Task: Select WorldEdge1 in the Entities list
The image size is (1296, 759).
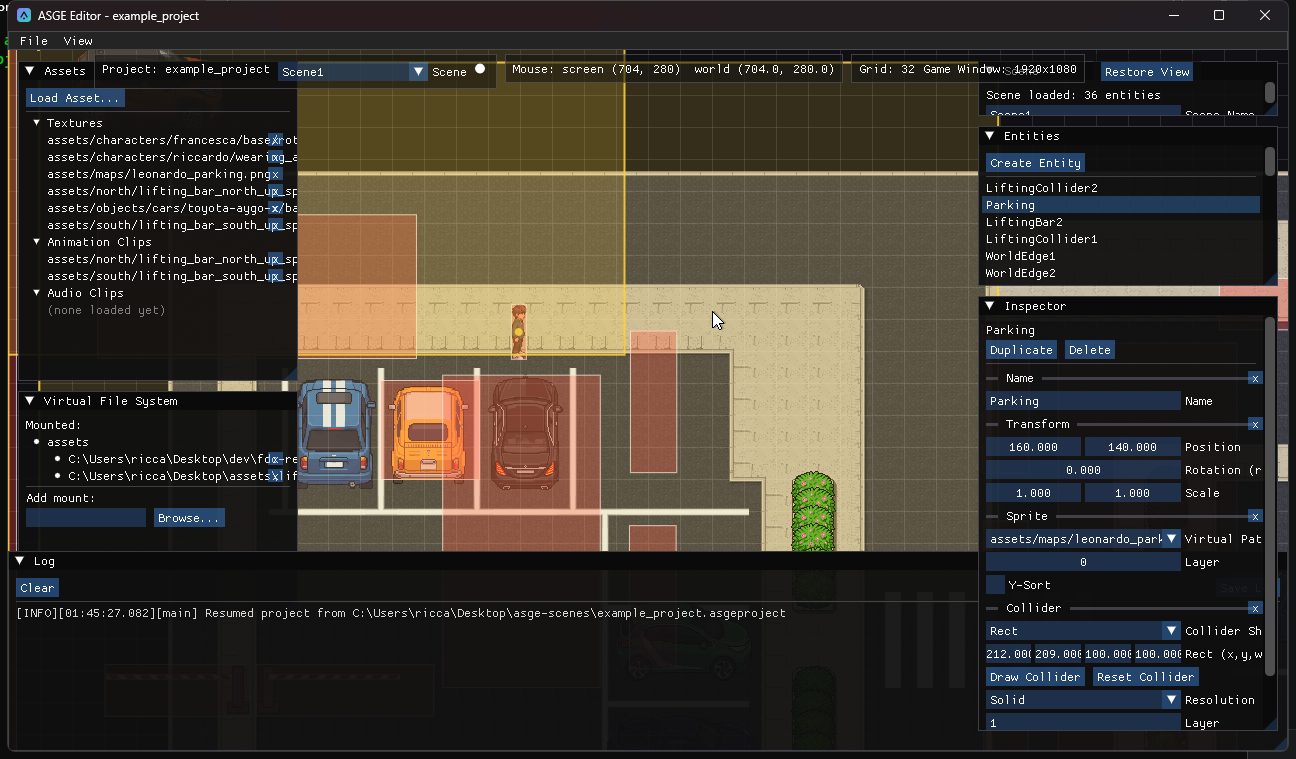Action: 1122,256
